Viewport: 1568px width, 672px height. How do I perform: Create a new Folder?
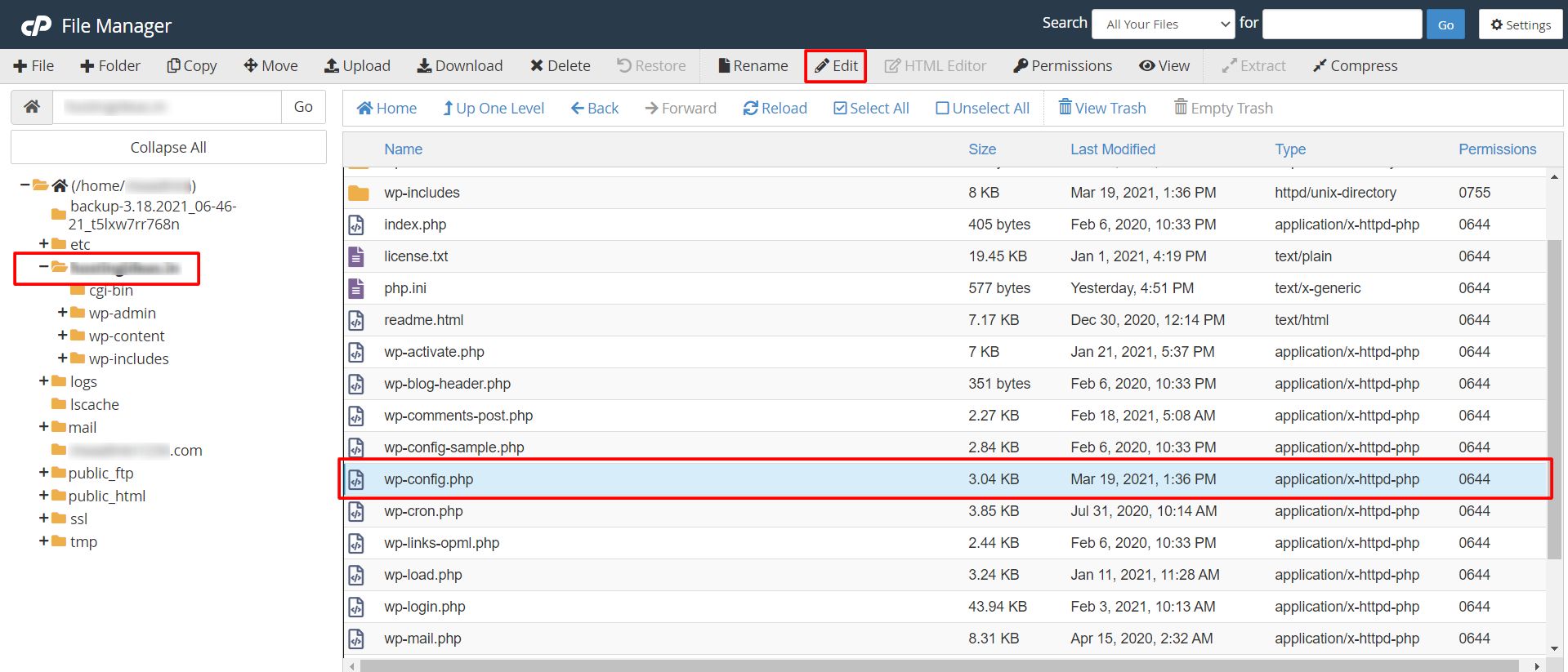[x=110, y=66]
